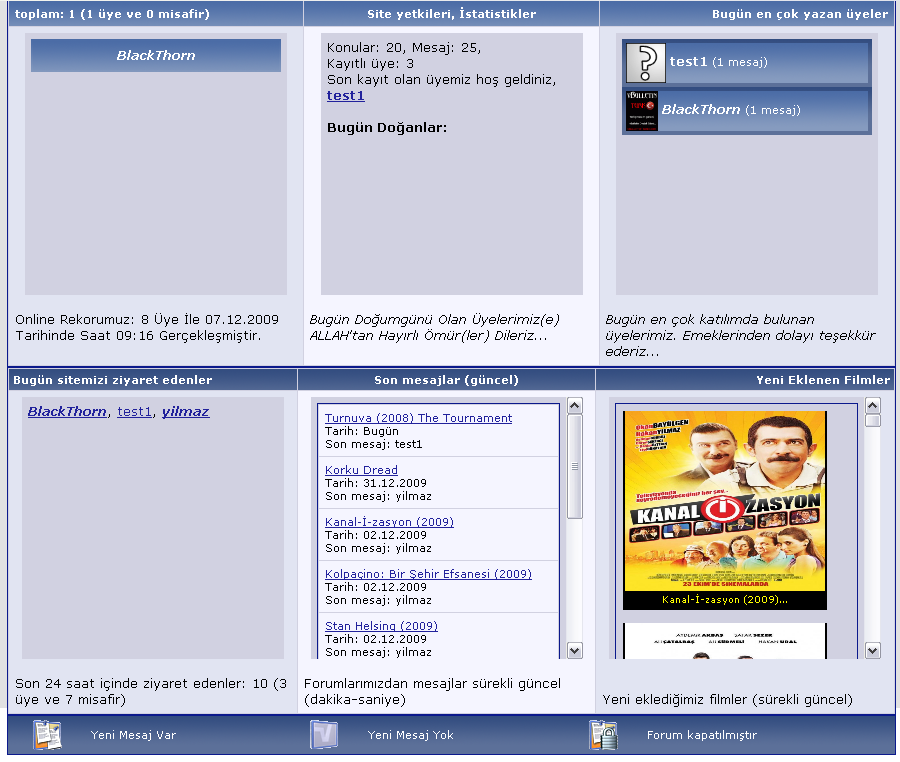This screenshot has height=762, width=900.
Task: Click test1's question mark avatar
Action: pyautogui.click(x=646, y=63)
